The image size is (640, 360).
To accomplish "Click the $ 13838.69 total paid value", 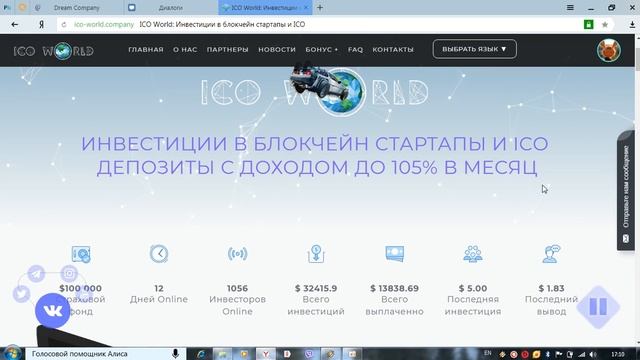I will [x=394, y=288].
